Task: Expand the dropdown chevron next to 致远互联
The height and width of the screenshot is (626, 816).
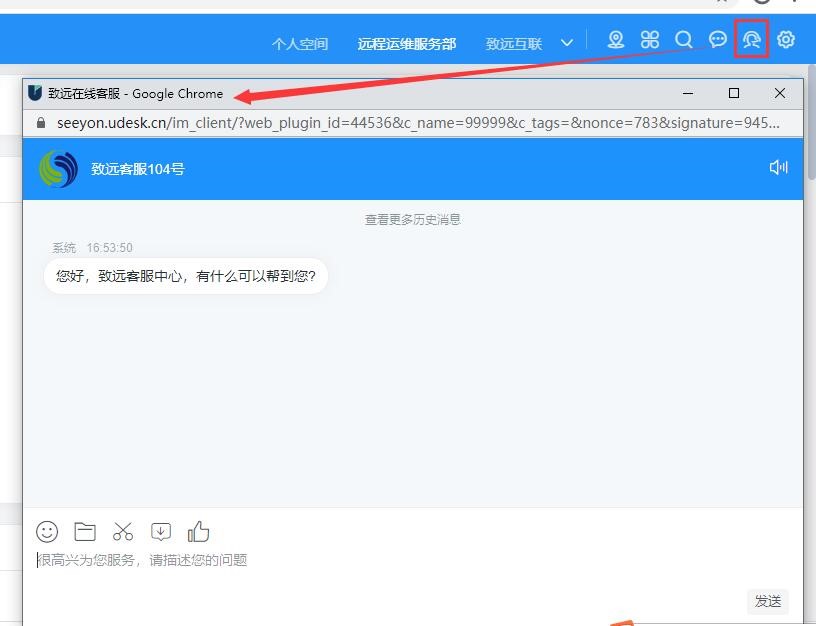Action: pyautogui.click(x=567, y=43)
